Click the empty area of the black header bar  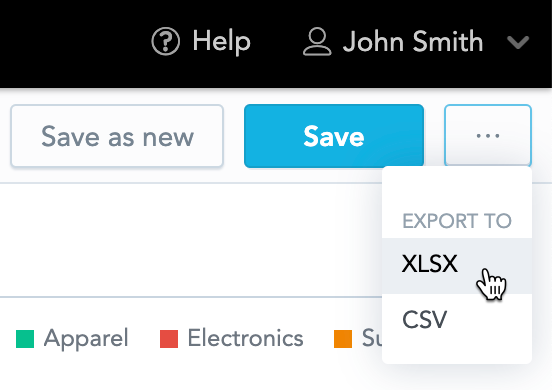pos(70,42)
